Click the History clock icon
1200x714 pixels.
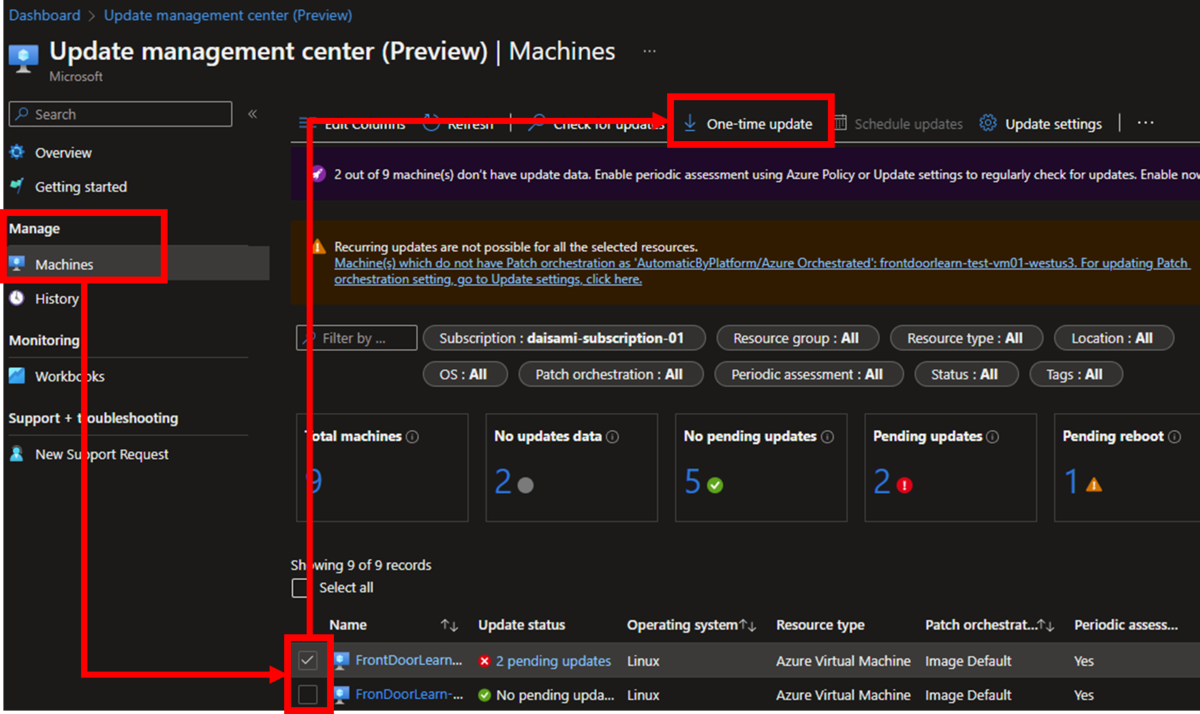click(x=17, y=299)
